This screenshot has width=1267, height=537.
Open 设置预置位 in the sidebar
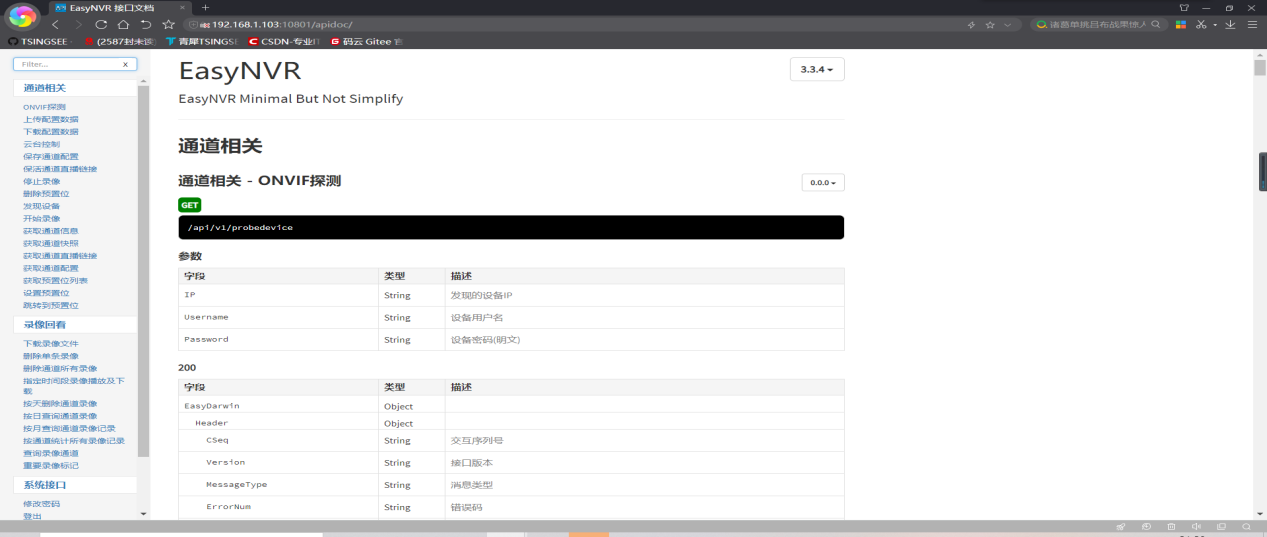(46, 293)
